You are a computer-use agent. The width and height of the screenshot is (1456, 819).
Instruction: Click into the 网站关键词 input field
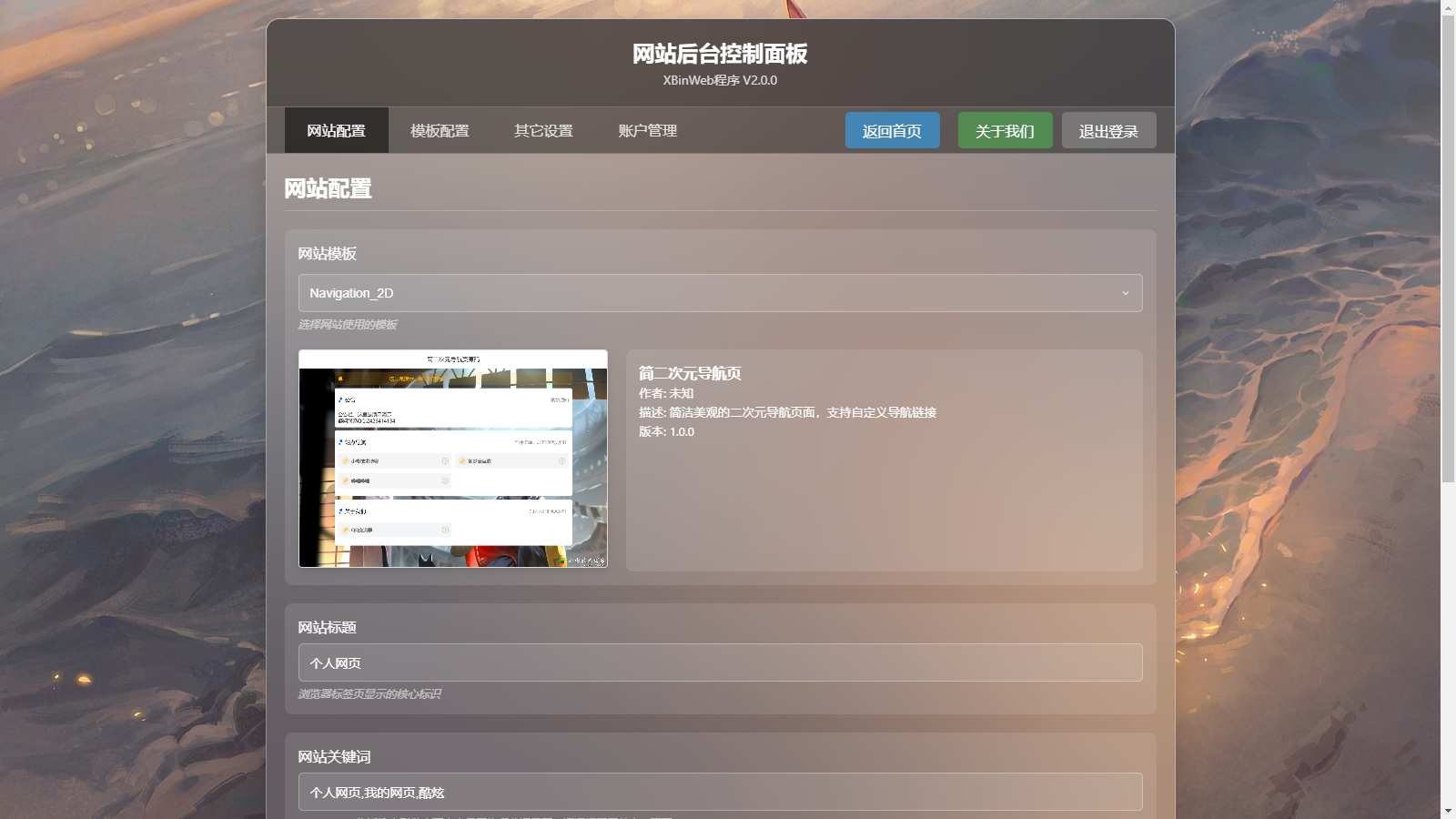click(x=720, y=792)
